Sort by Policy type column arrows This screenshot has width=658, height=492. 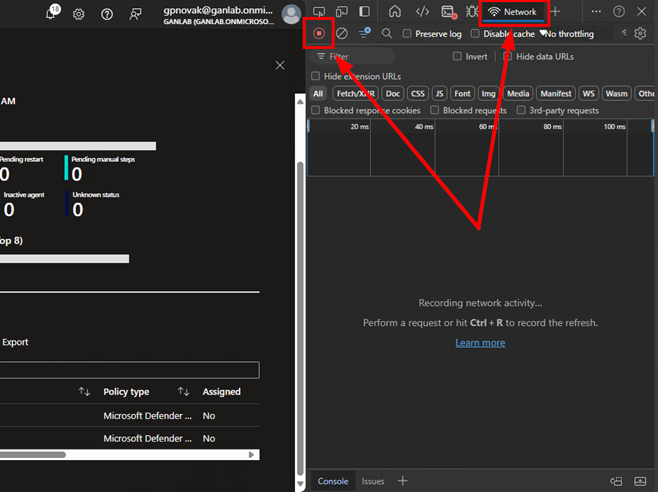183,392
